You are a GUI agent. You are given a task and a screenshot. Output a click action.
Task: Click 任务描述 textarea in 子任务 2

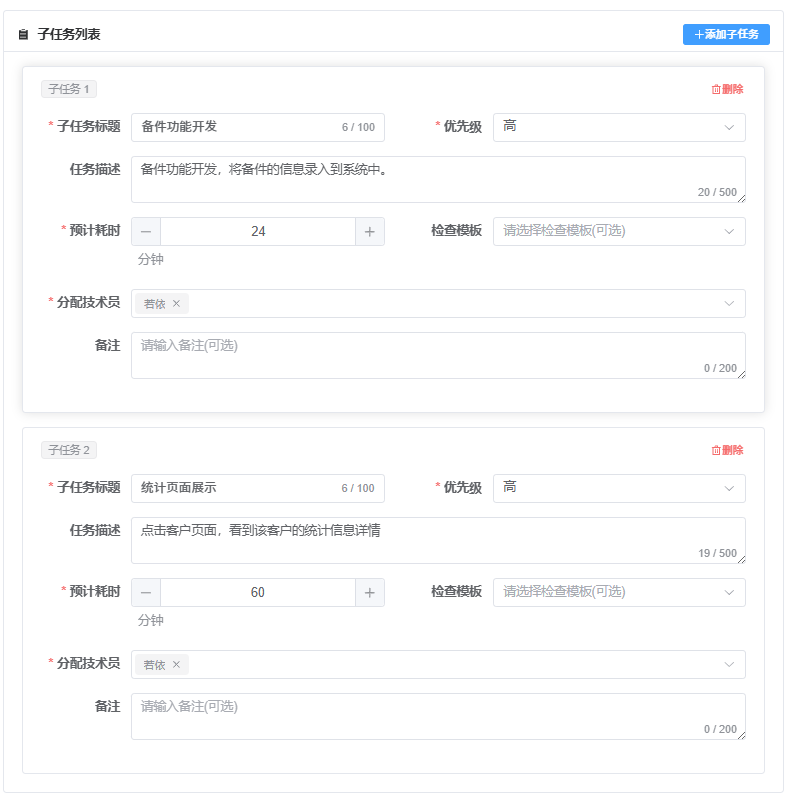click(x=437, y=540)
